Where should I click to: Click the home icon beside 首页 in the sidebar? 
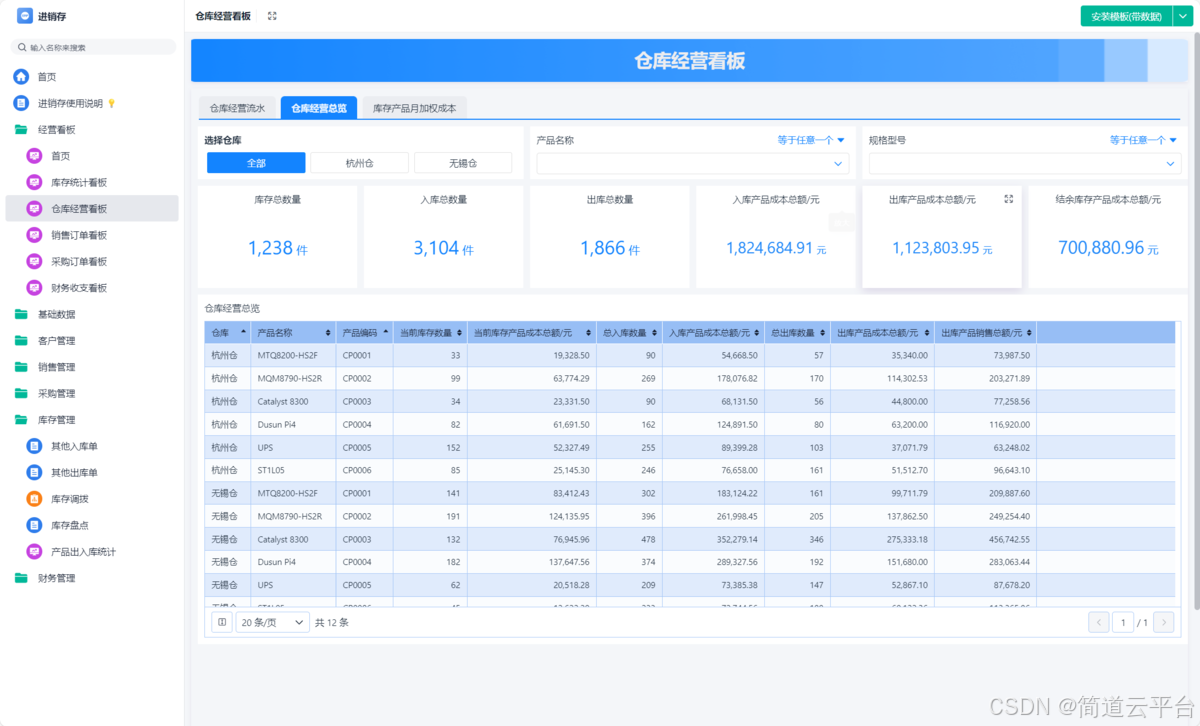tap(21, 77)
